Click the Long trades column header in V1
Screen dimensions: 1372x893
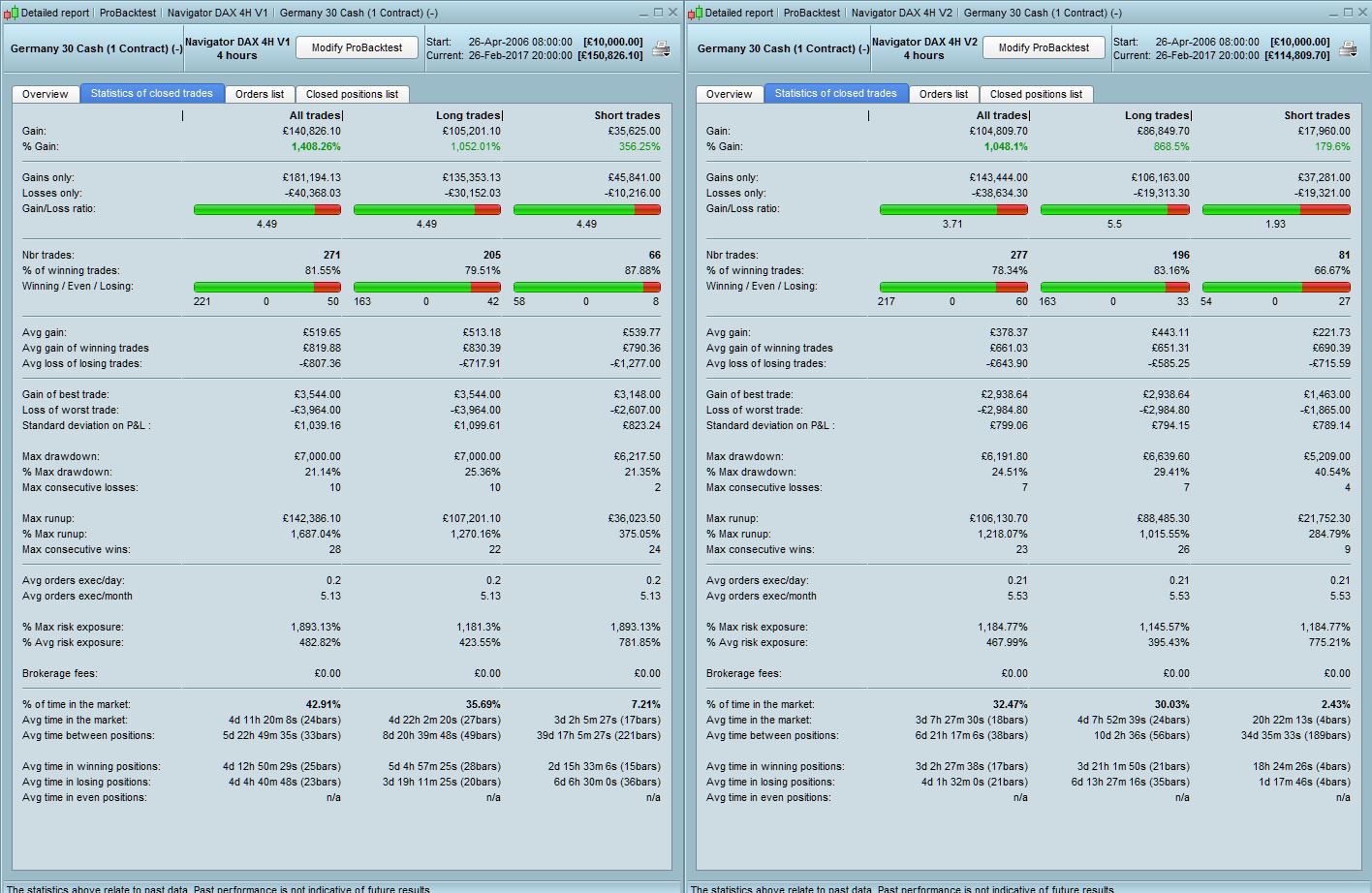[468, 115]
